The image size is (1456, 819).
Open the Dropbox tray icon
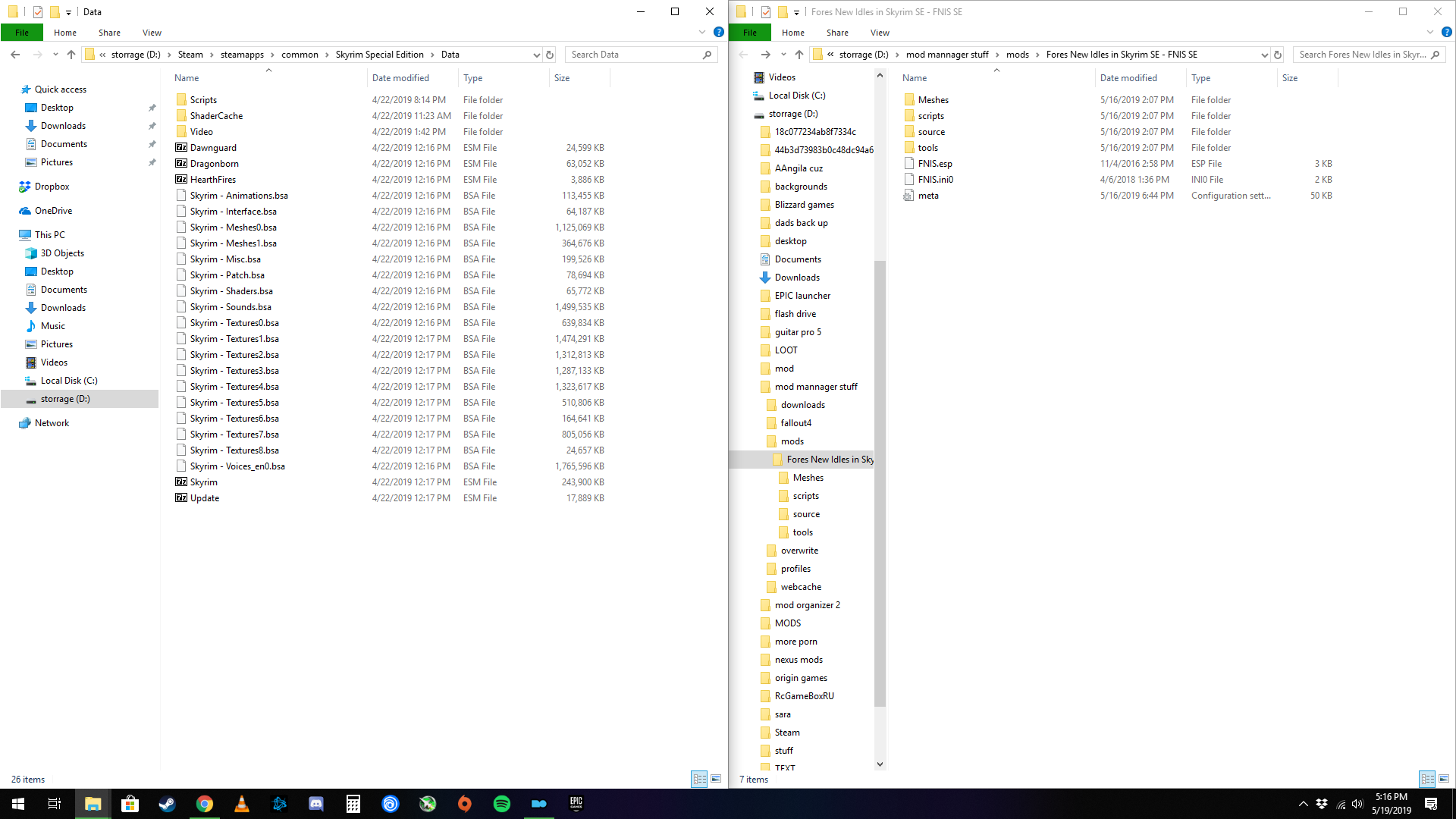point(1322,804)
